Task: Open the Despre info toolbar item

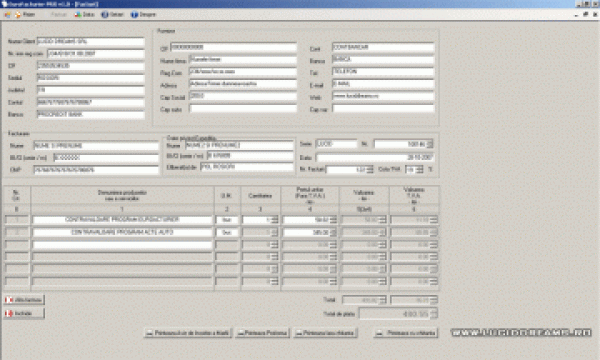Action: point(143,15)
